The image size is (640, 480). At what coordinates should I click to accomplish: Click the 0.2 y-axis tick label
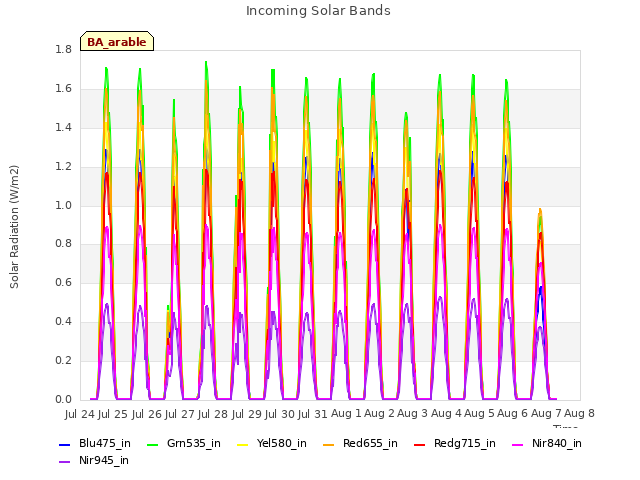tap(63, 361)
